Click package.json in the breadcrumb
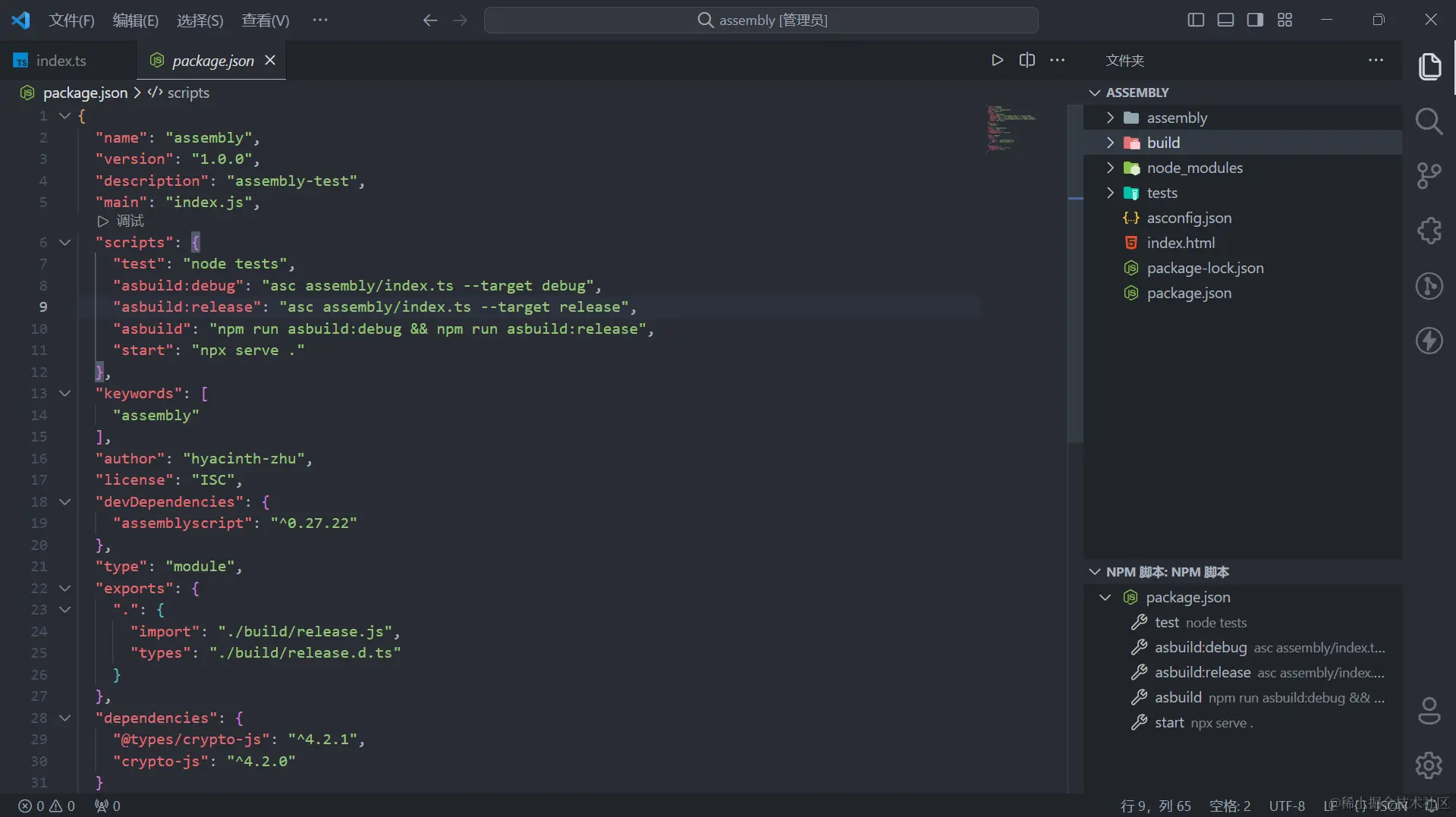 pos(85,93)
